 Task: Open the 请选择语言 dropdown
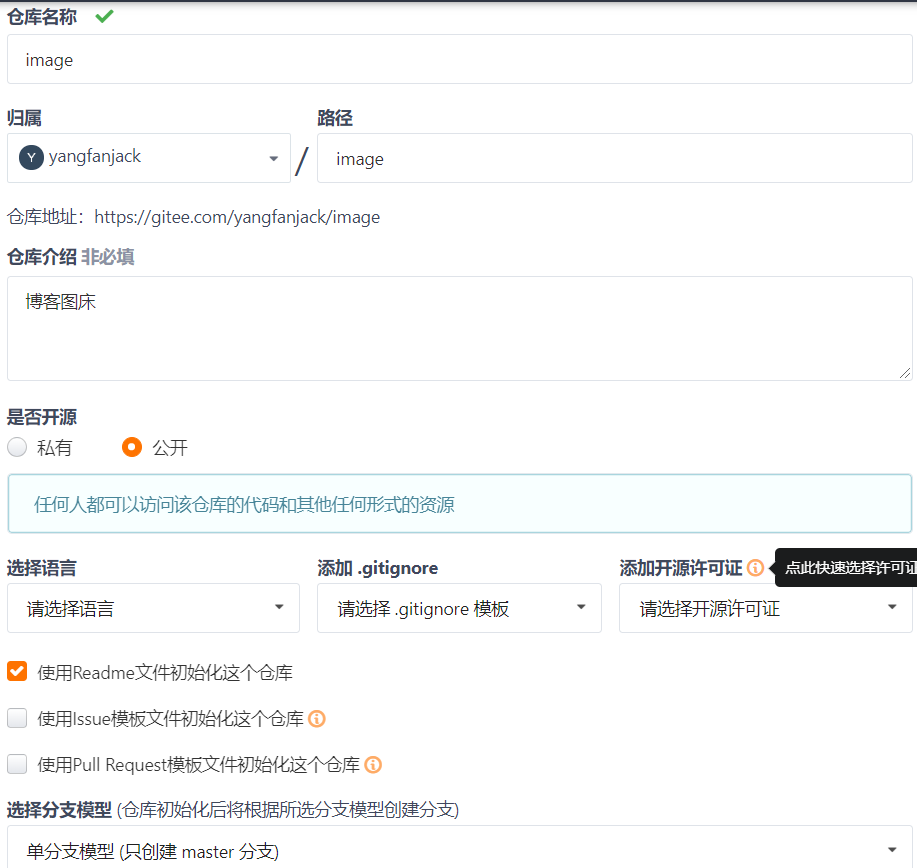(x=153, y=608)
